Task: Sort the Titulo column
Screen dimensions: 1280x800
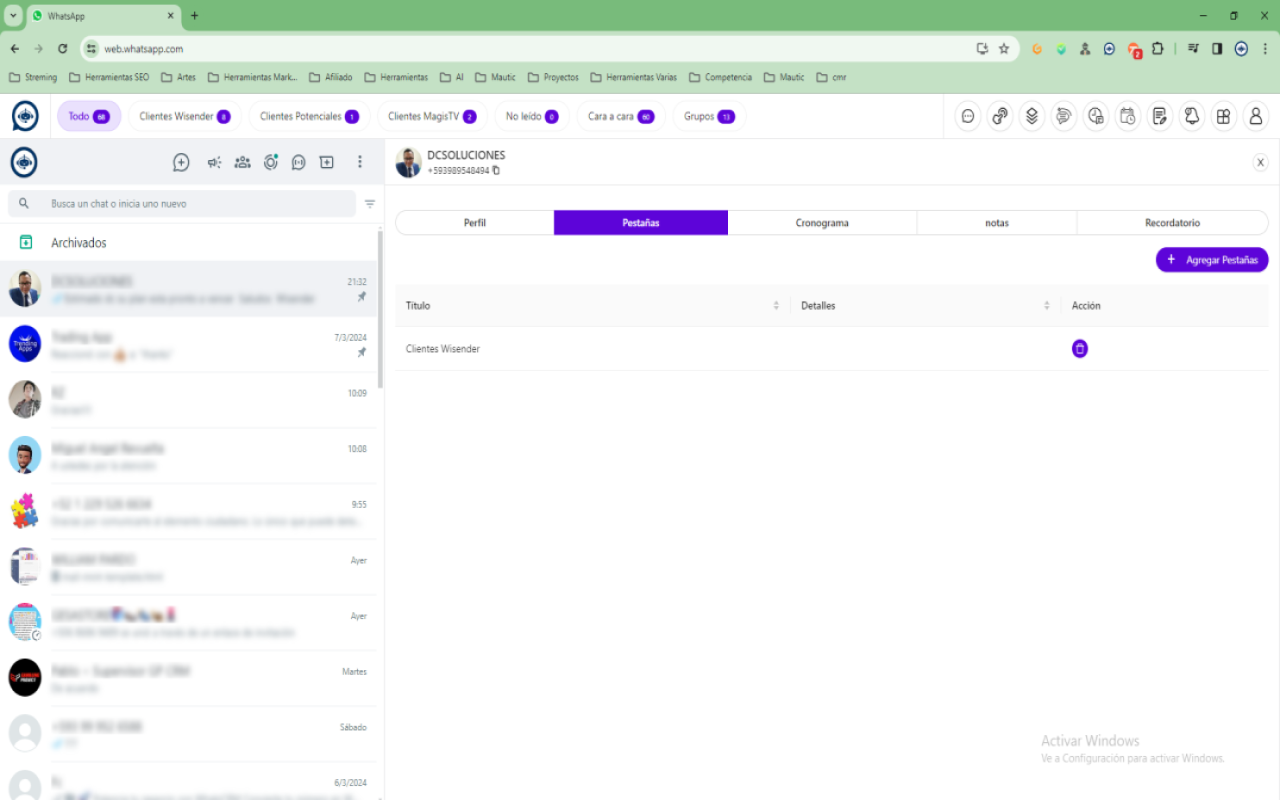Action: pyautogui.click(x=776, y=305)
